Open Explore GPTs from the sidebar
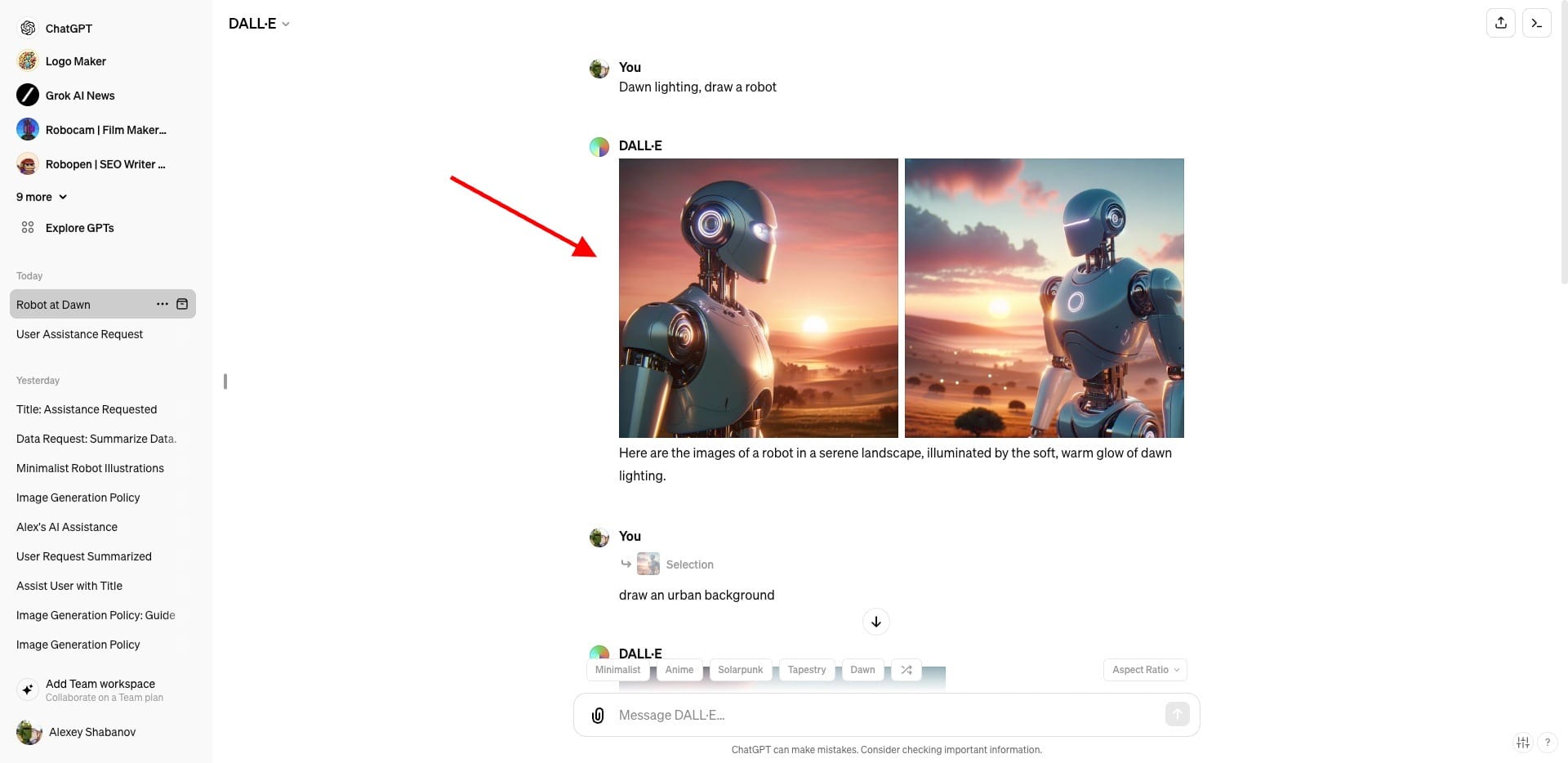 (79, 227)
